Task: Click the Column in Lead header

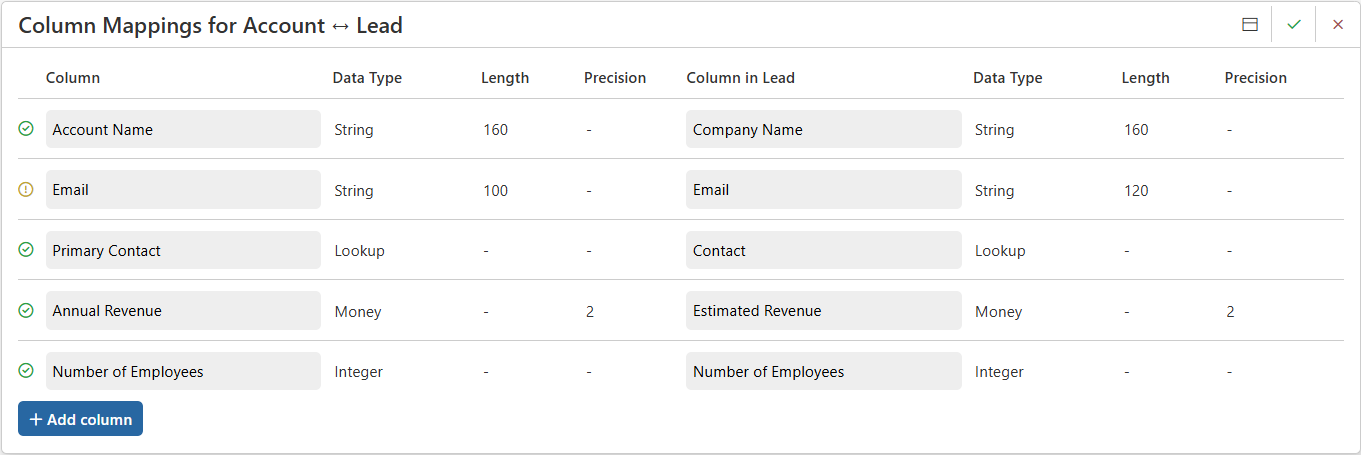Action: pyautogui.click(x=740, y=78)
